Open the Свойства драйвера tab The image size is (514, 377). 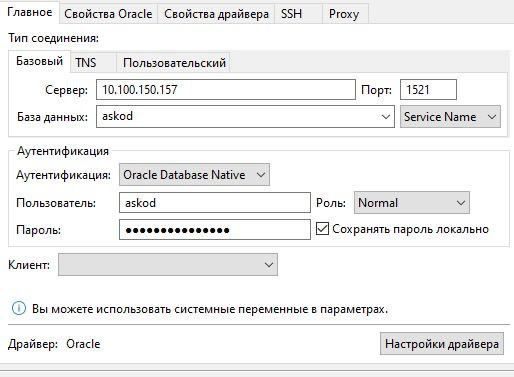[216, 14]
